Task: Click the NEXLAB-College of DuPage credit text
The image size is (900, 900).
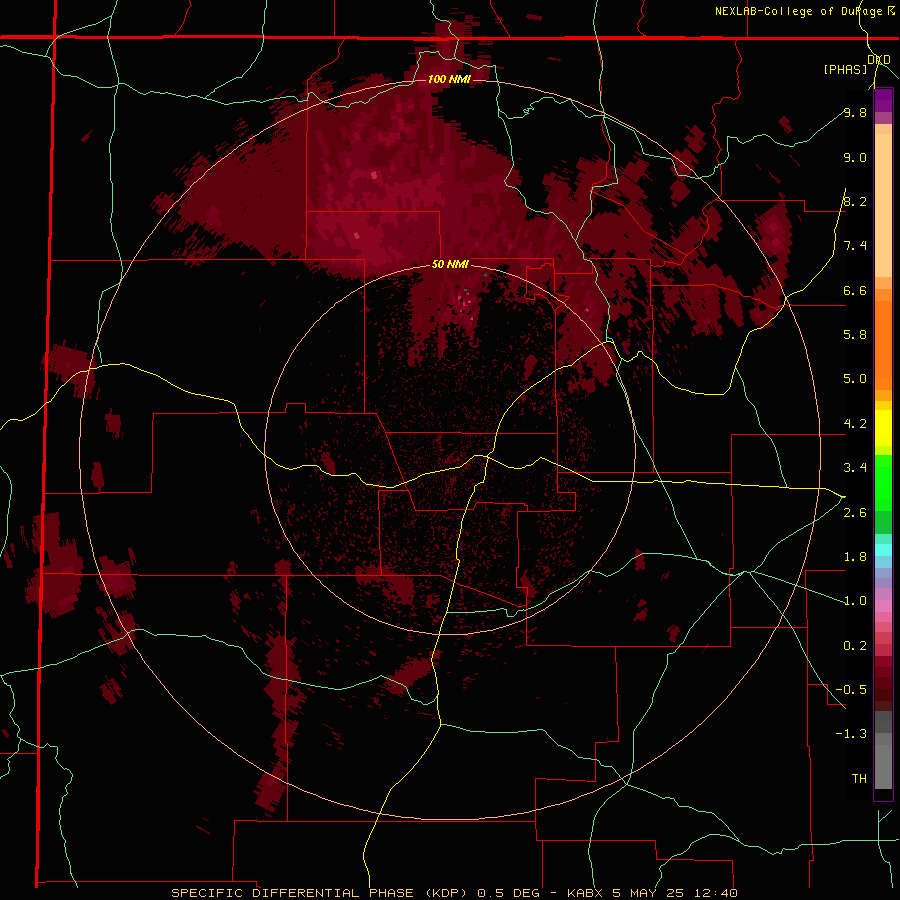Action: pyautogui.click(x=798, y=11)
